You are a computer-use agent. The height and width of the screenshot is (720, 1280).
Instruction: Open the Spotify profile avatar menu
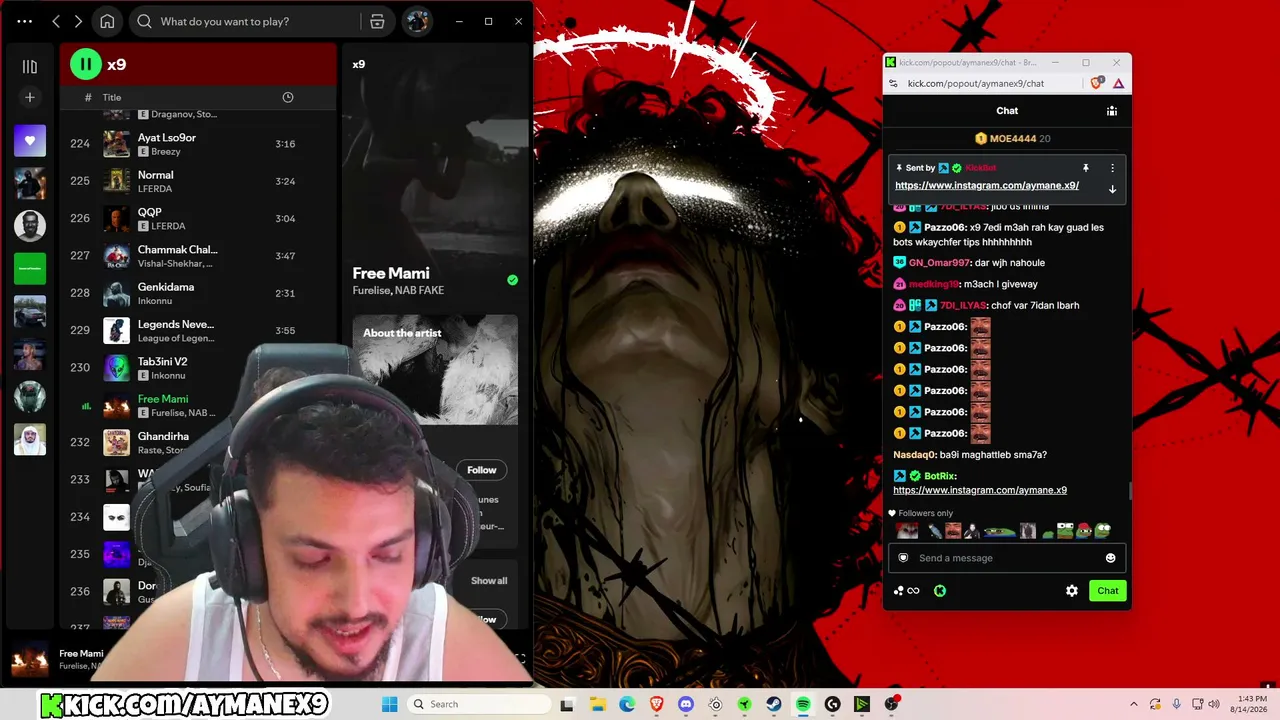tap(417, 21)
